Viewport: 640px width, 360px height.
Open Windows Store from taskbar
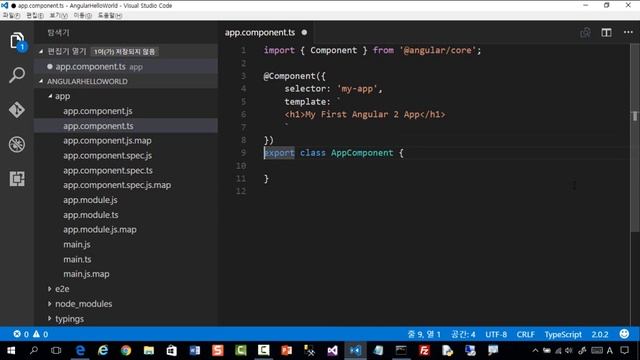[172, 351]
